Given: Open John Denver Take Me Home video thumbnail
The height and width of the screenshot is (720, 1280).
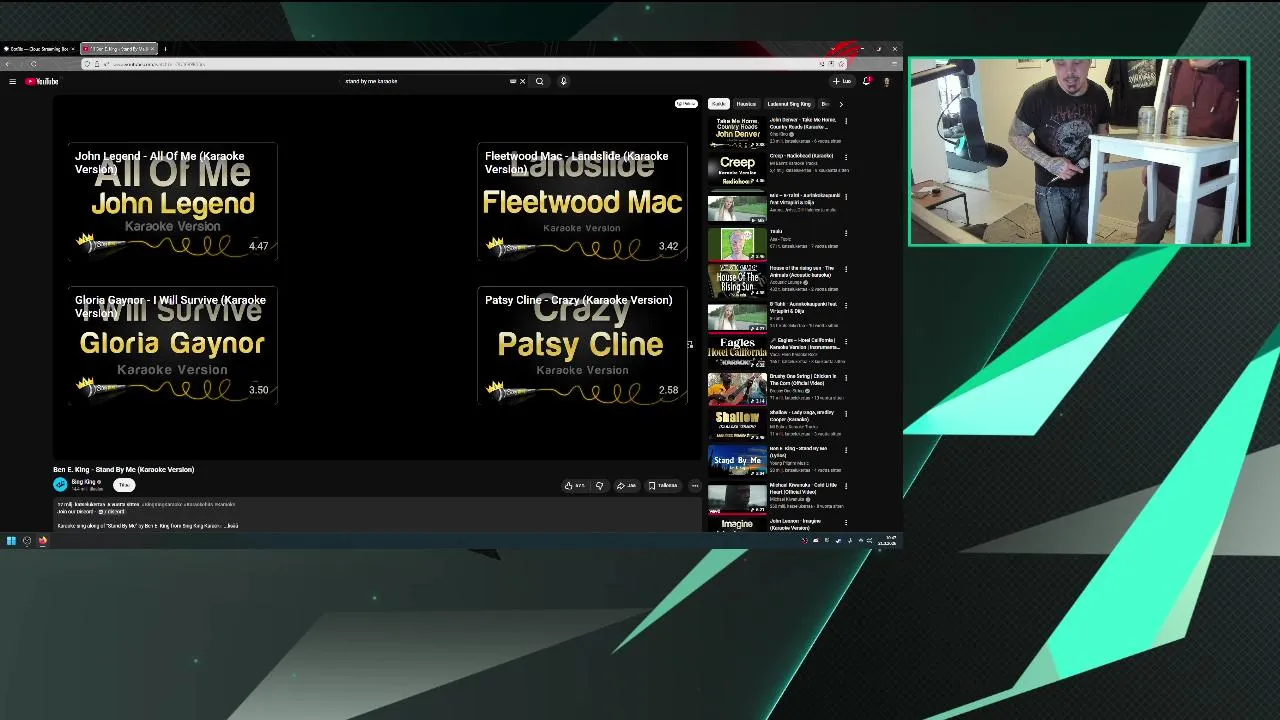Looking at the screenshot, I should coord(737,133).
